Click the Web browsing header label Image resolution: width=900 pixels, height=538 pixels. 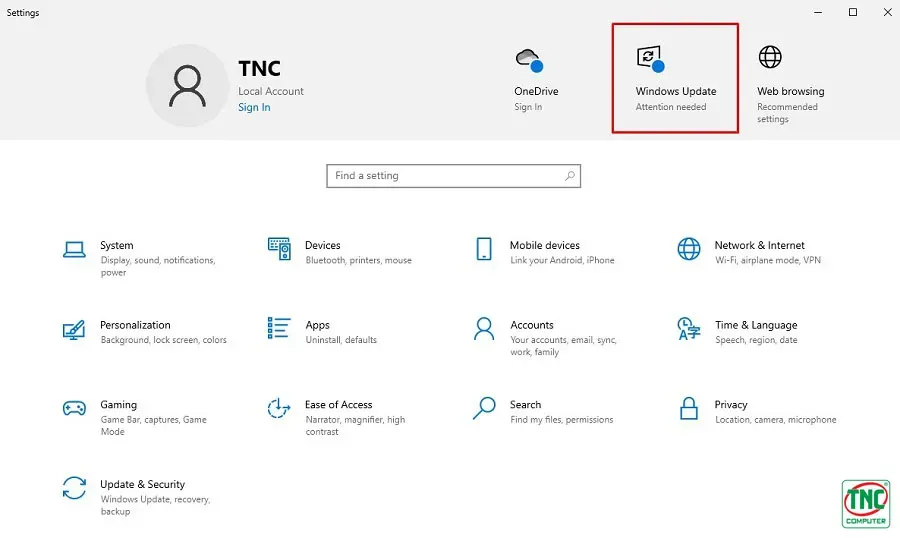[x=790, y=91]
